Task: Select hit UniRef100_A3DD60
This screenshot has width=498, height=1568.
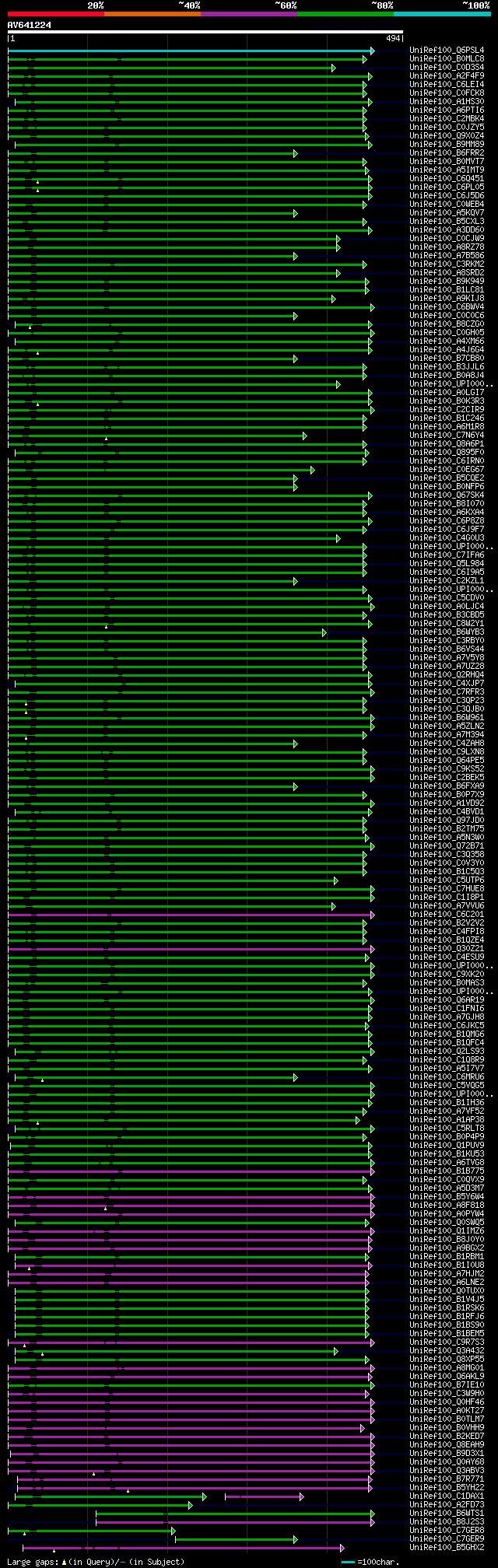Action: (447, 229)
